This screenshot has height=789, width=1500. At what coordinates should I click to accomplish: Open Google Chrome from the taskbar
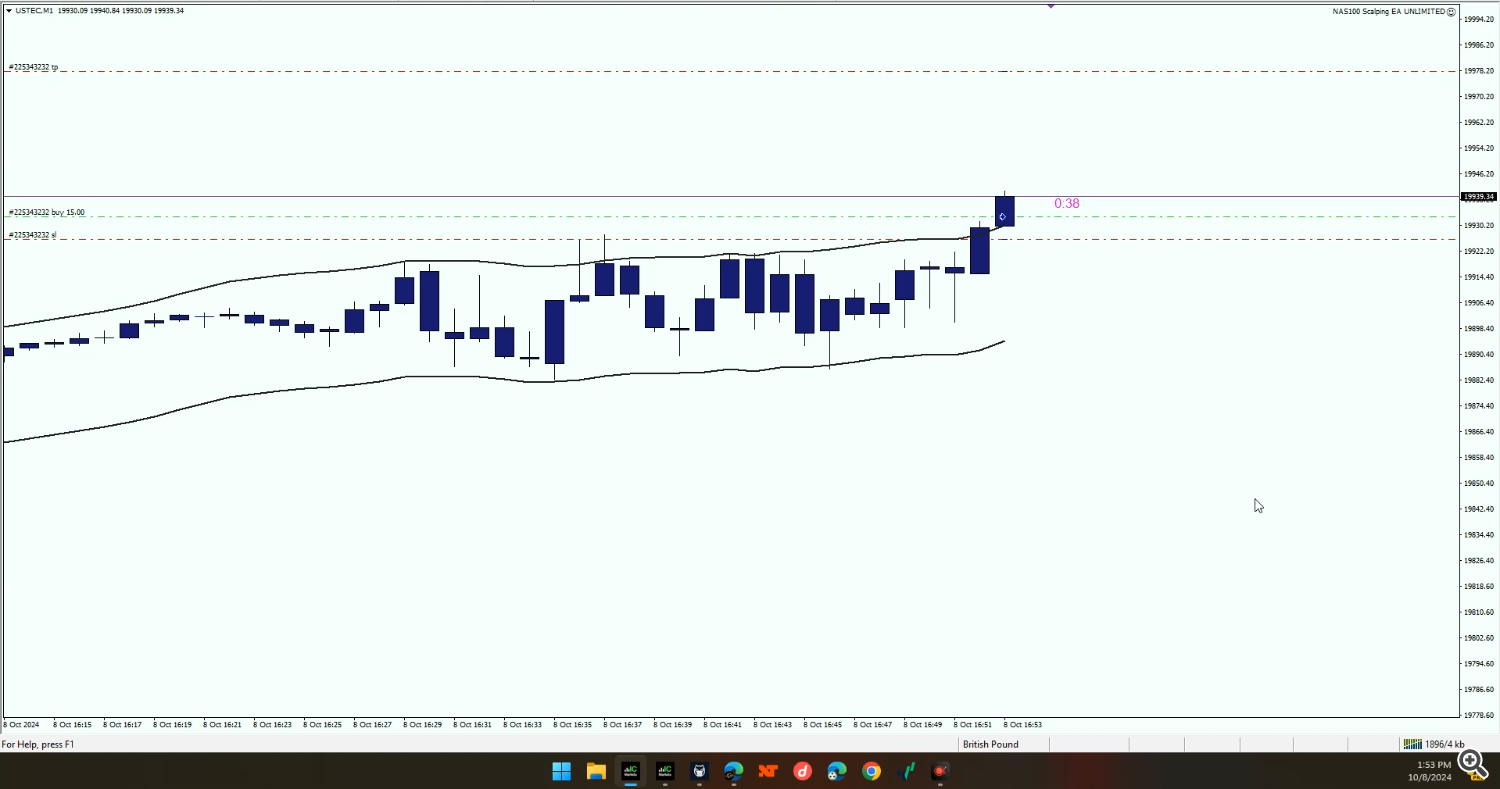[871, 771]
